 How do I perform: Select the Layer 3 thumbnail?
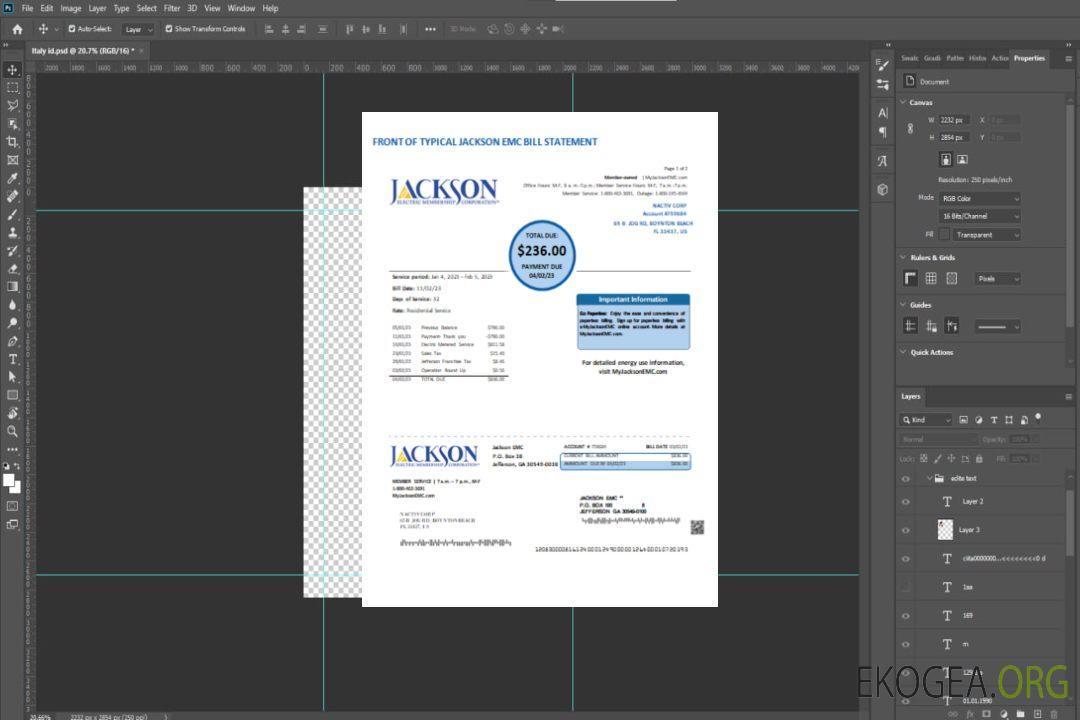pyautogui.click(x=945, y=530)
